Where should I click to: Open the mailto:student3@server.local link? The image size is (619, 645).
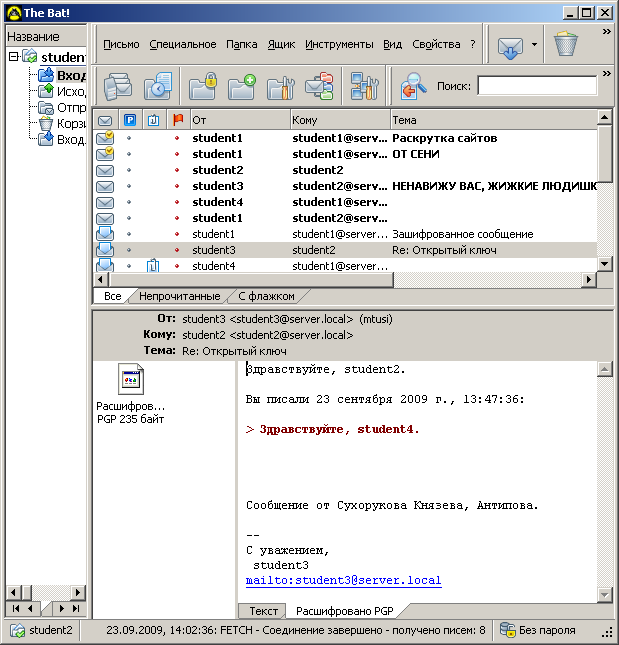(343, 580)
